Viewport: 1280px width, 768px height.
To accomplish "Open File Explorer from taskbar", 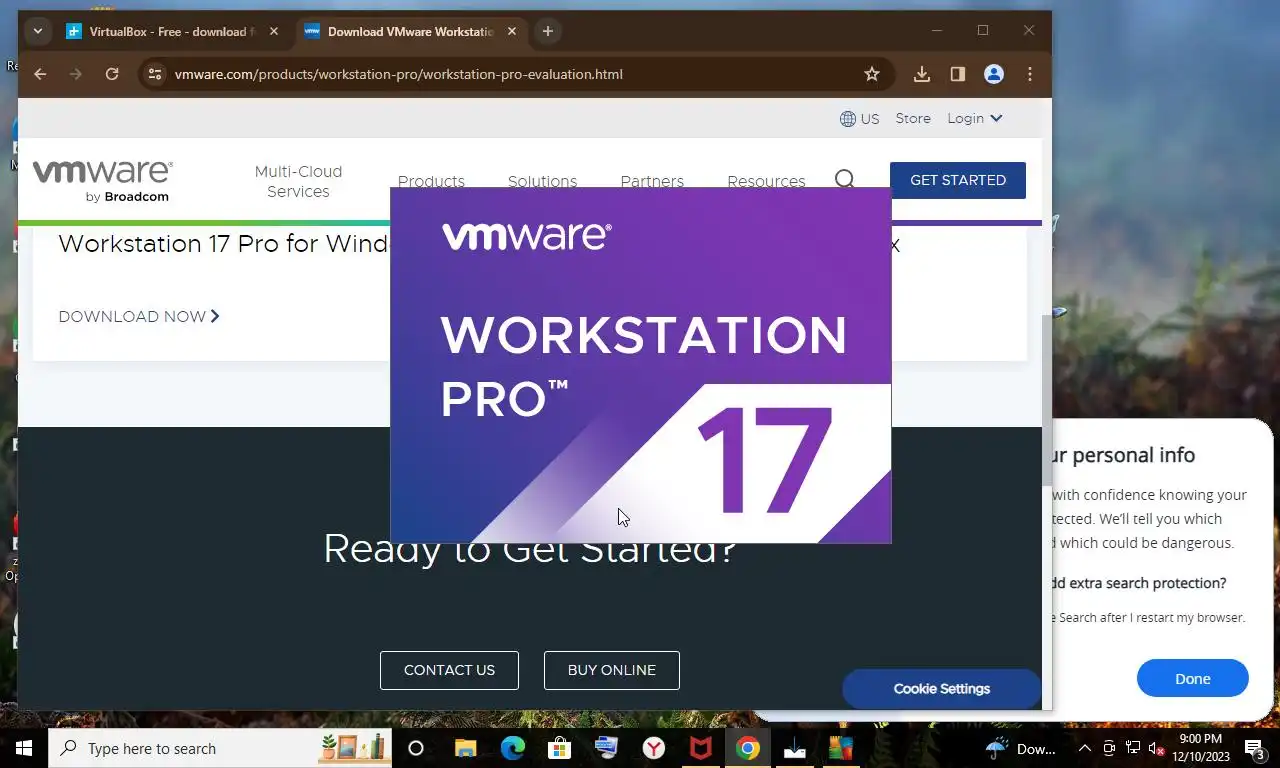I will (466, 748).
